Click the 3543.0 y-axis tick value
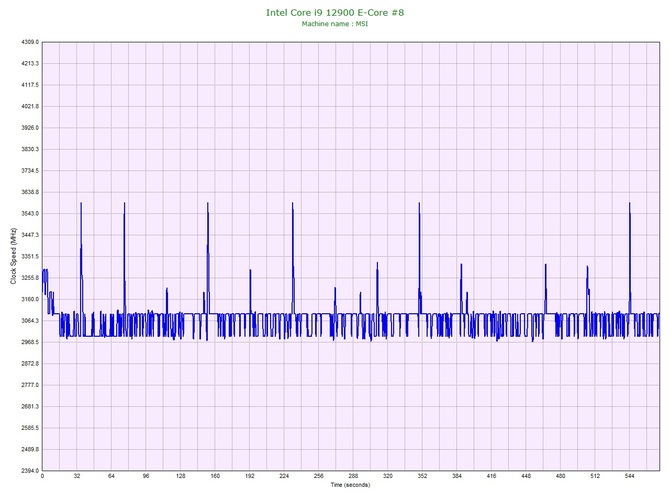670x502 pixels. pos(25,214)
